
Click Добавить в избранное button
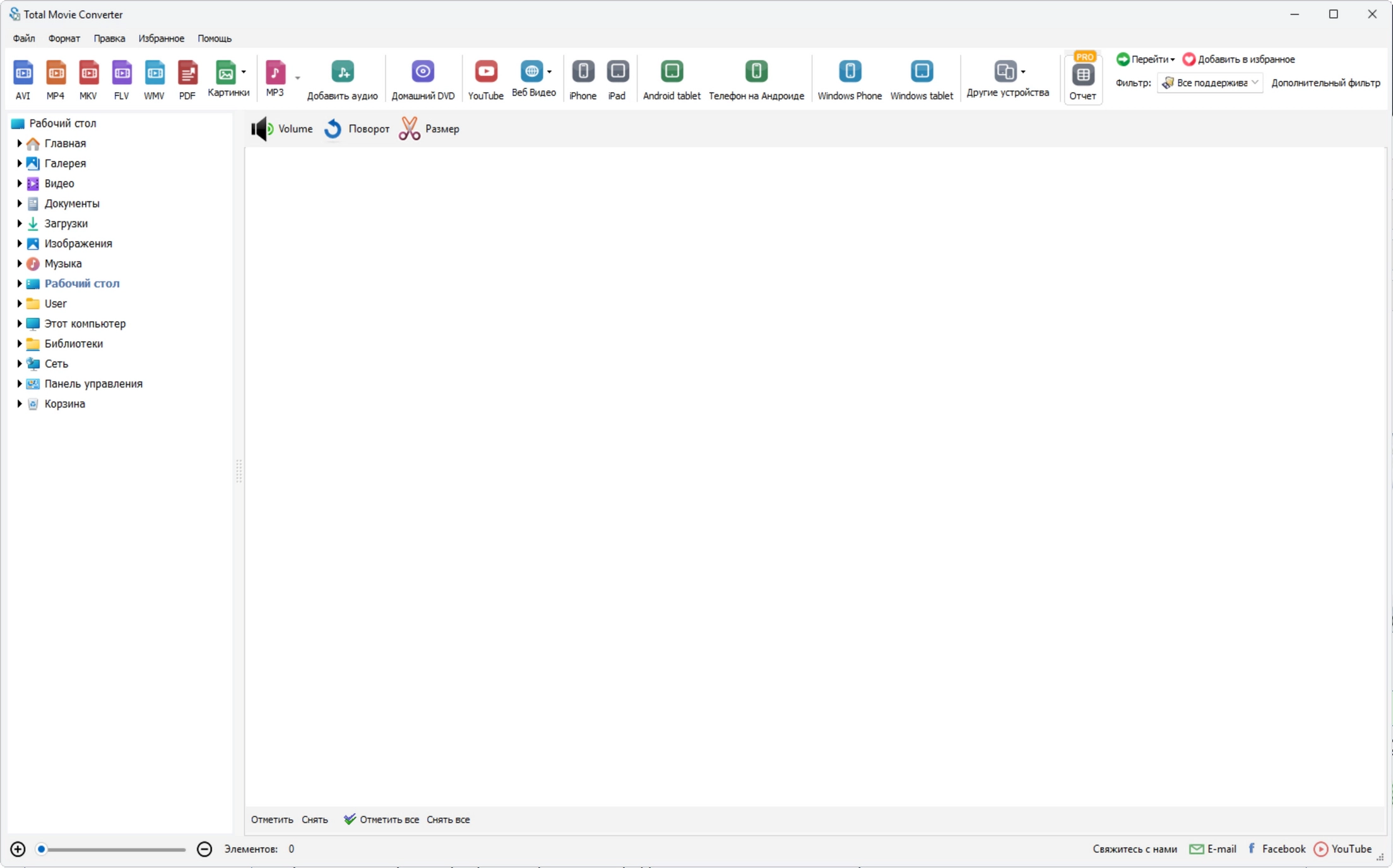coord(1238,59)
